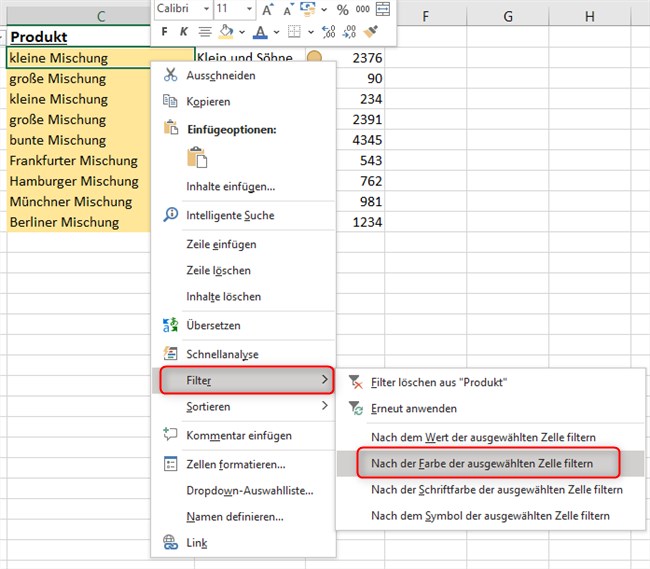Screen dimensions: 650x569
Task: Toggle bold (F) formatting
Action: [165, 31]
